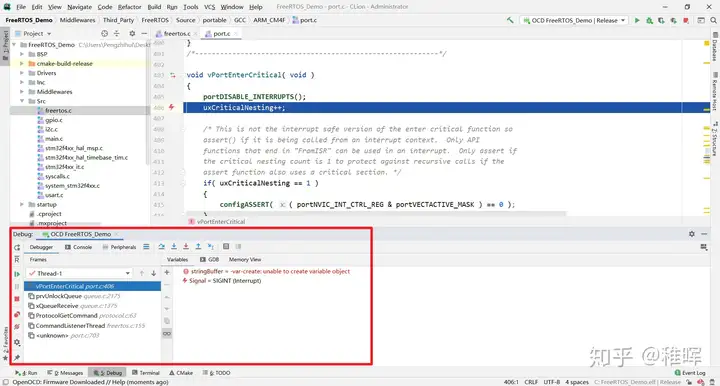Image resolution: width=720 pixels, height=386 pixels.
Task: Open the File menu
Action: tap(21, 7)
